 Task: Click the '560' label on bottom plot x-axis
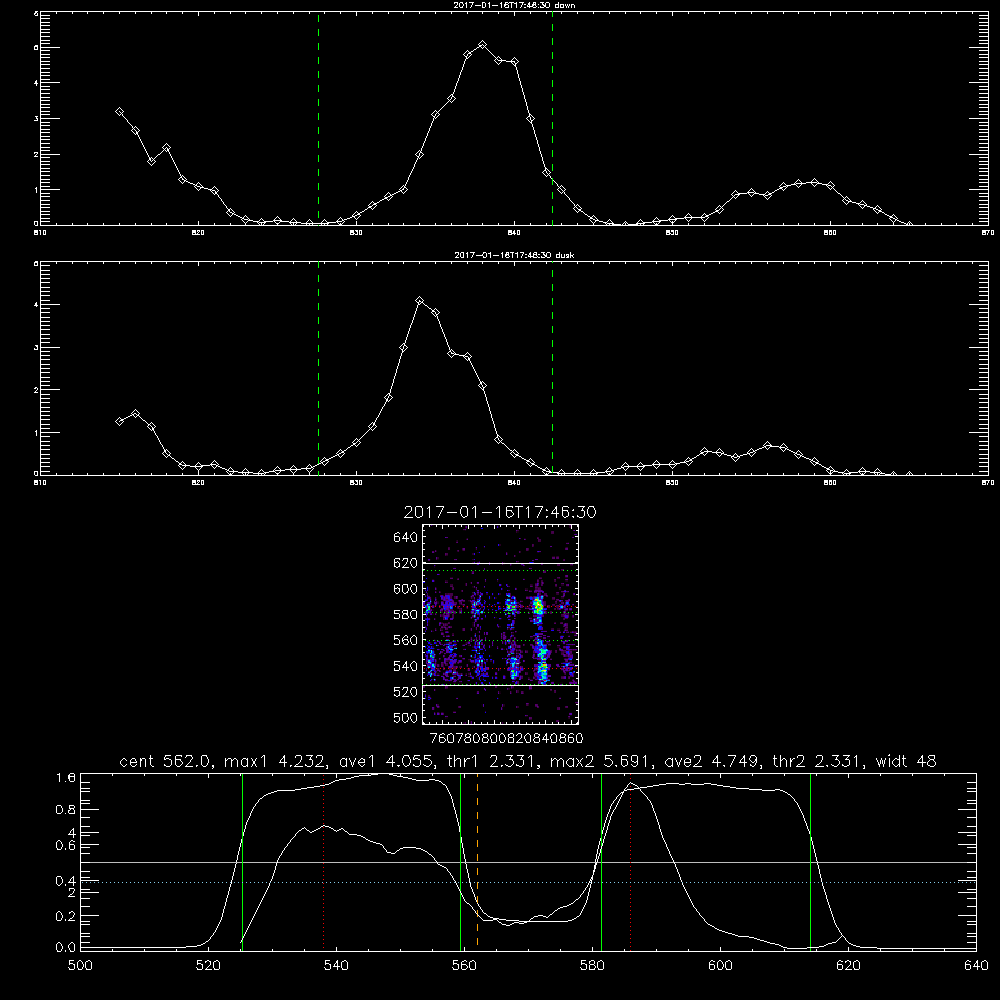[x=464, y=966]
